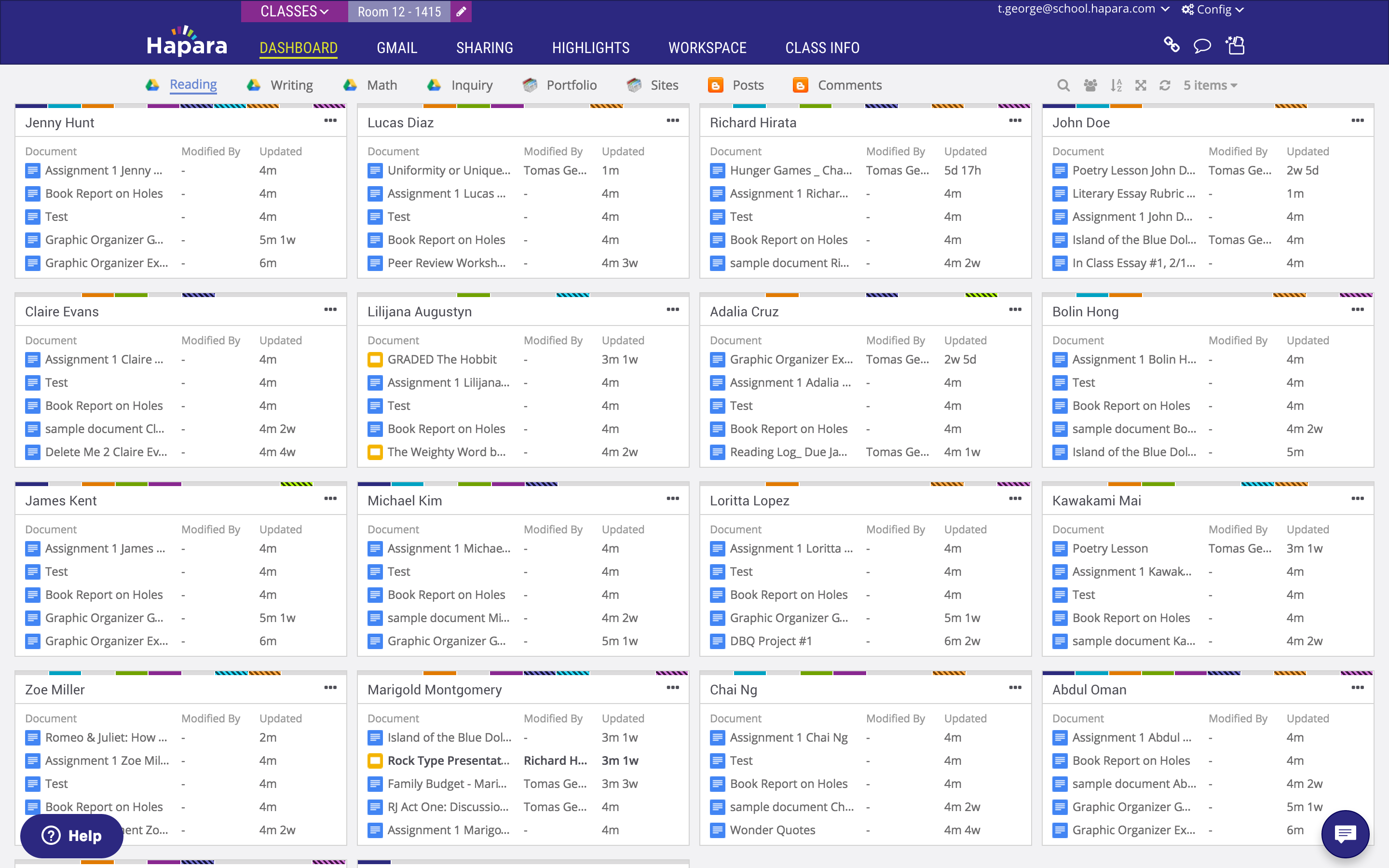Viewport: 1389px width, 868px height.
Task: Open the 5 items dropdown
Action: tap(1210, 85)
